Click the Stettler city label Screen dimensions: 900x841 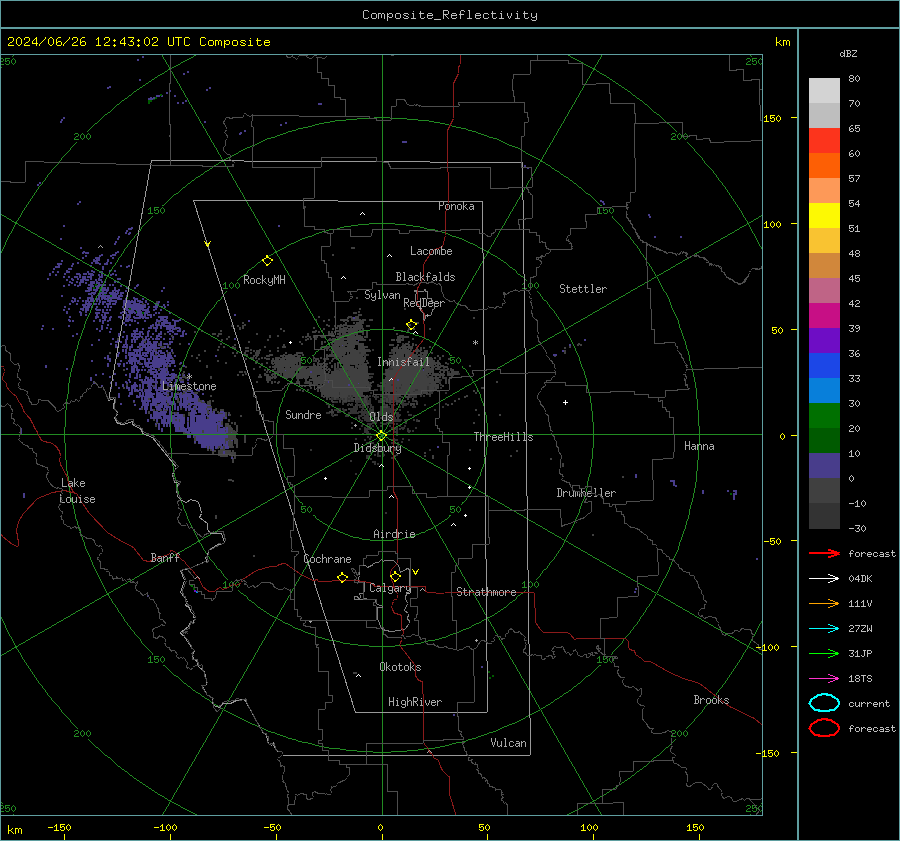[583, 289]
